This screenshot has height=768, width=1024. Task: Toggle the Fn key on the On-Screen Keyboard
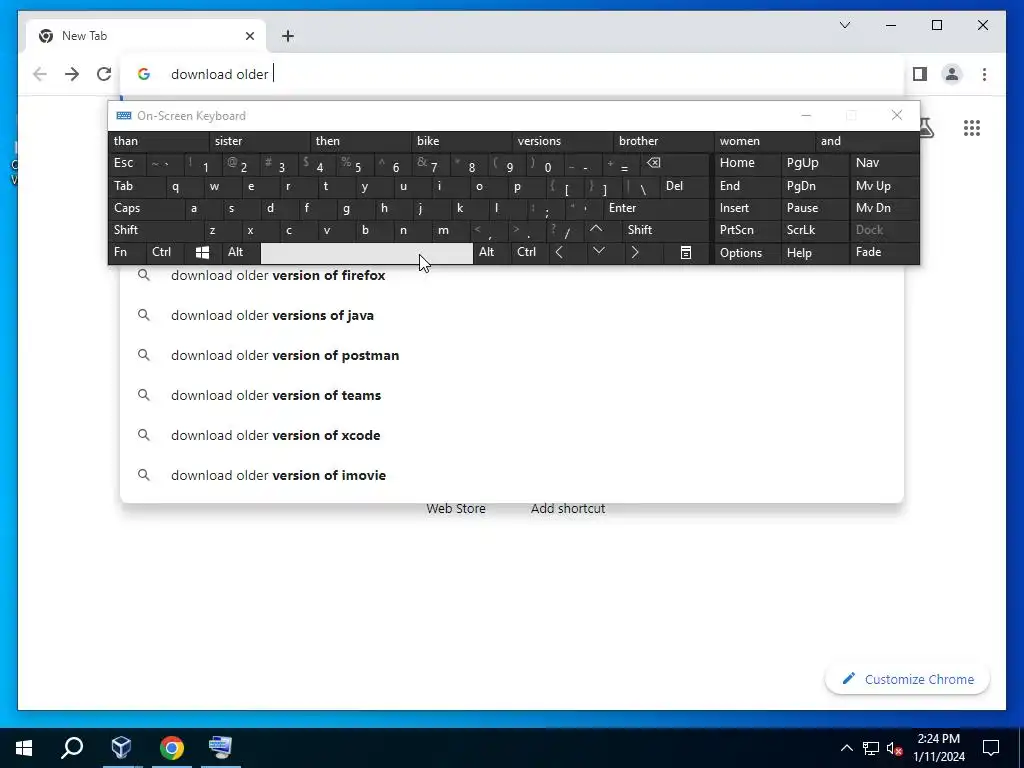[x=127, y=253]
